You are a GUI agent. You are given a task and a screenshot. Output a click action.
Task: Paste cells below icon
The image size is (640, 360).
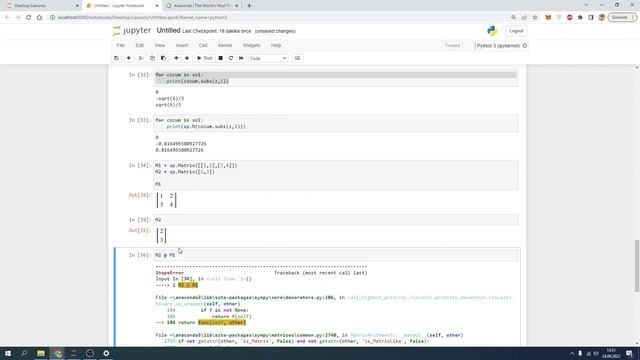[x=163, y=58]
